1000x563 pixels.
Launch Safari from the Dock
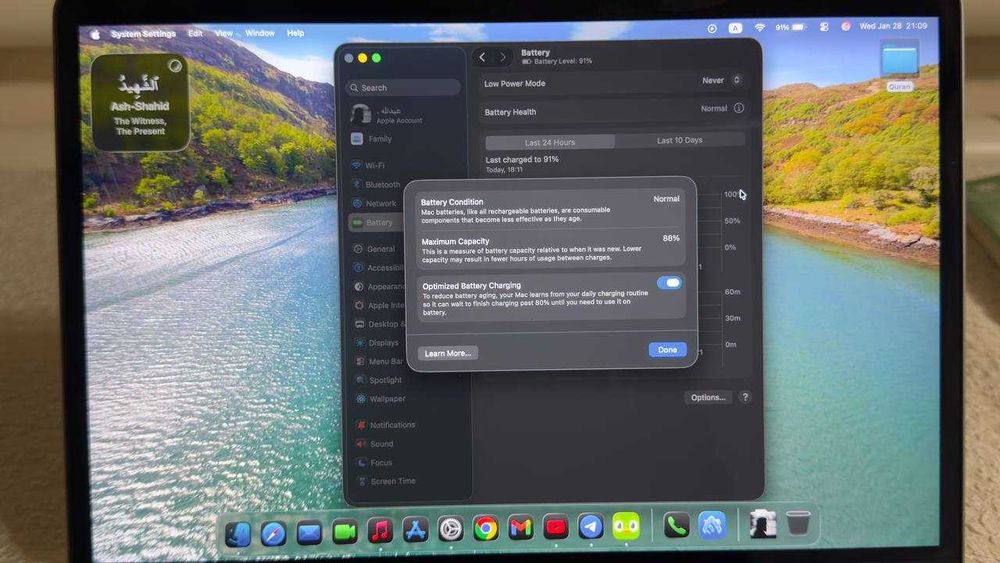(x=274, y=533)
